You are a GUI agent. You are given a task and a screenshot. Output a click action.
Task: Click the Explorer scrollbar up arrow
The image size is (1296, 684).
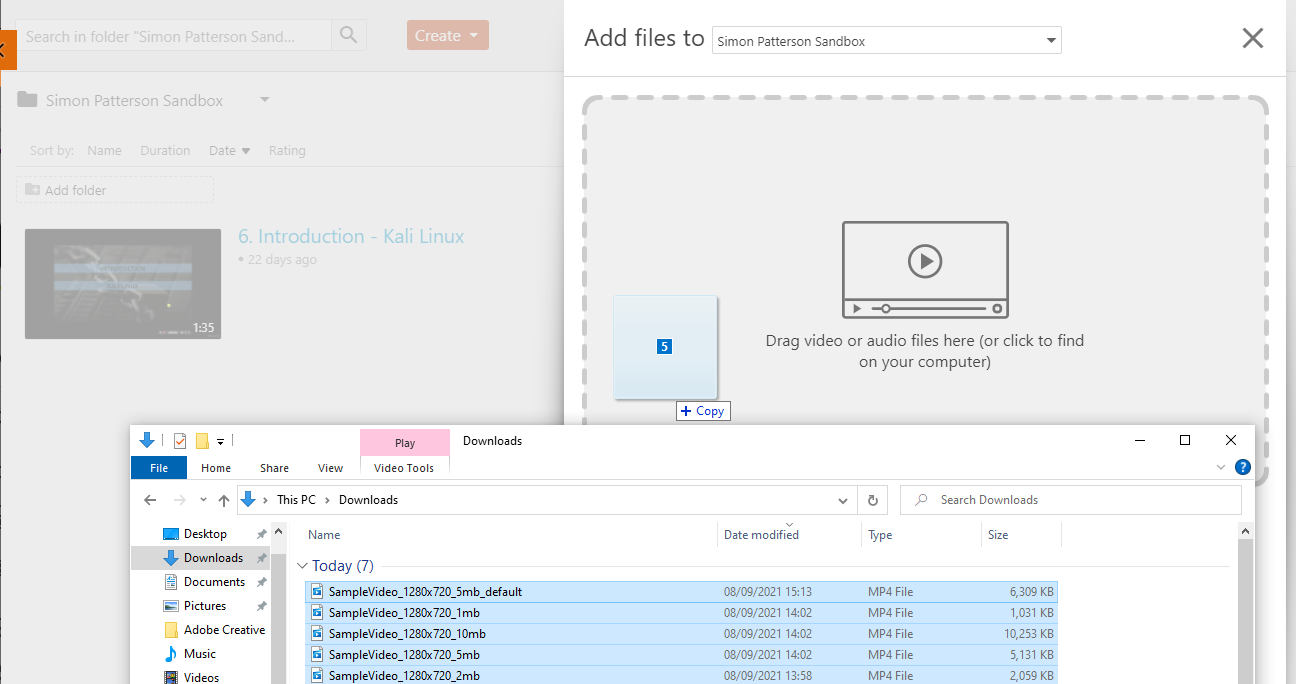click(1245, 531)
